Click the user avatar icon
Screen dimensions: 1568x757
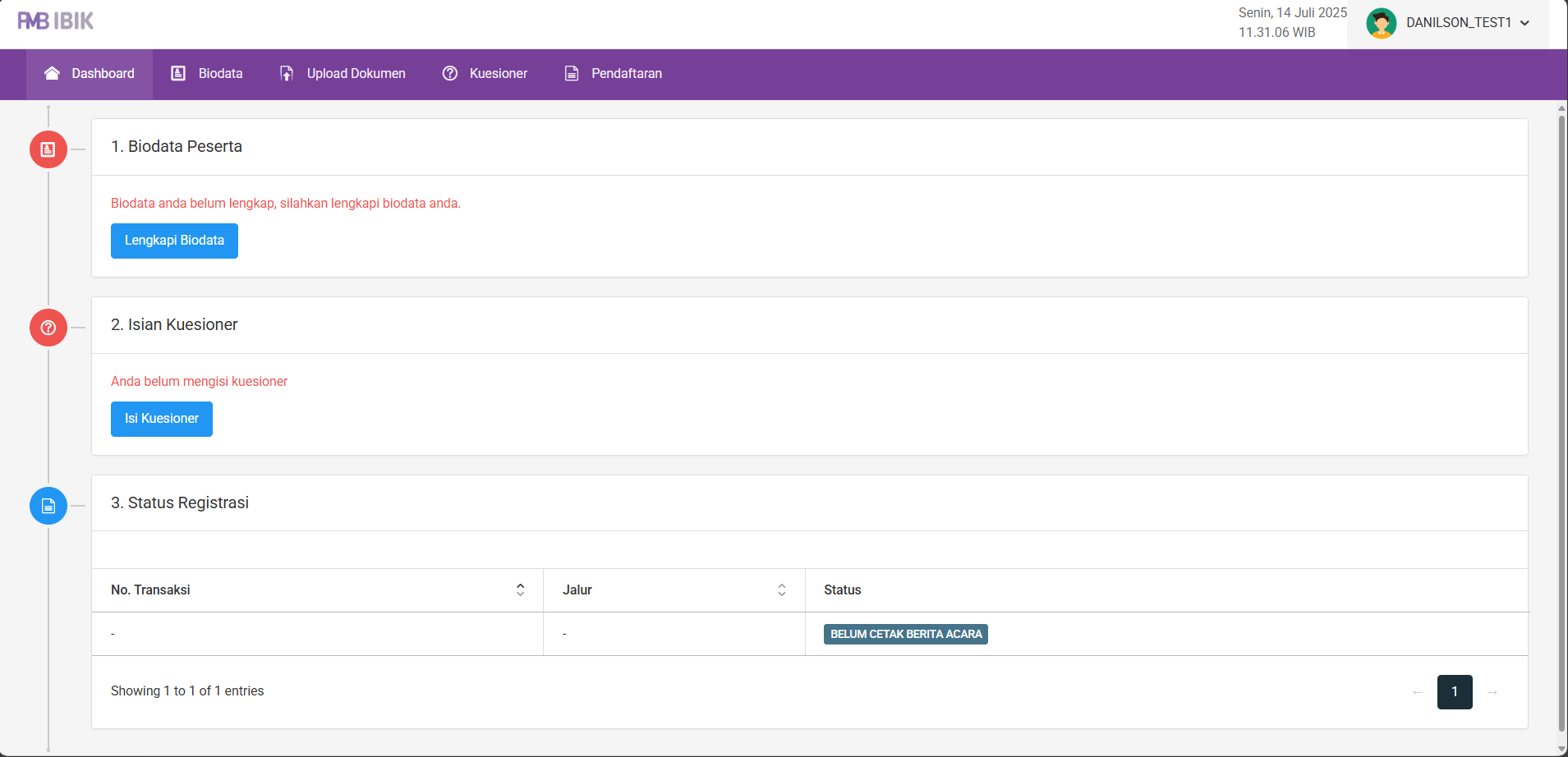point(1381,23)
